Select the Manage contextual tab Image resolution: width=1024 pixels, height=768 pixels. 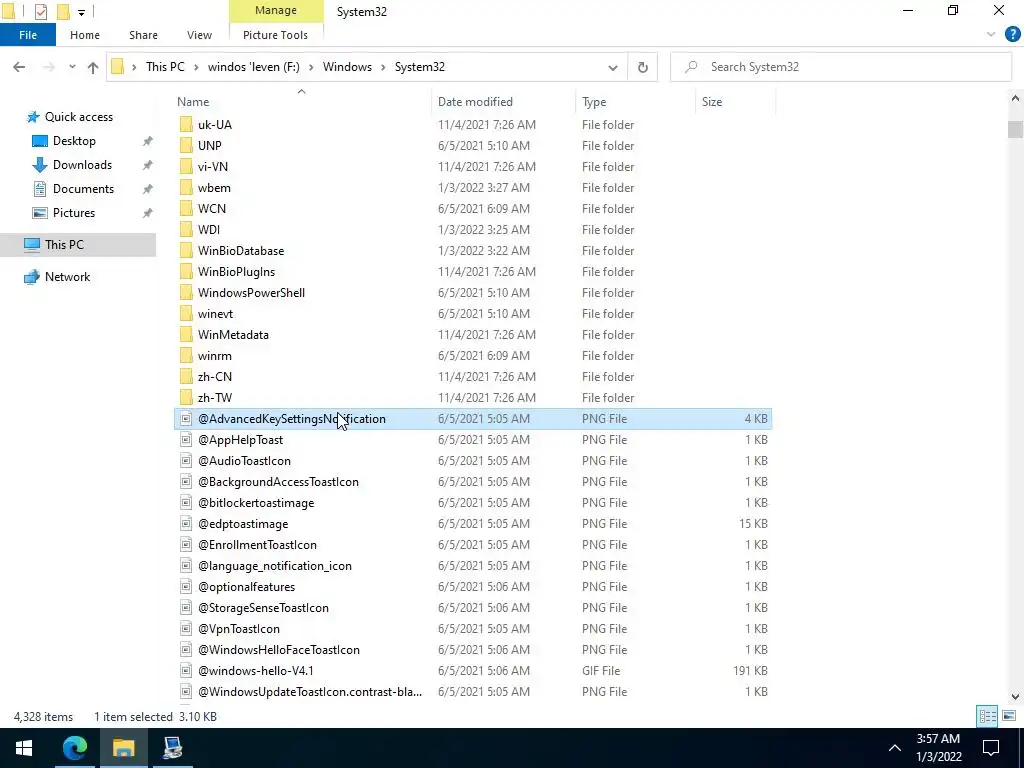[x=276, y=10]
